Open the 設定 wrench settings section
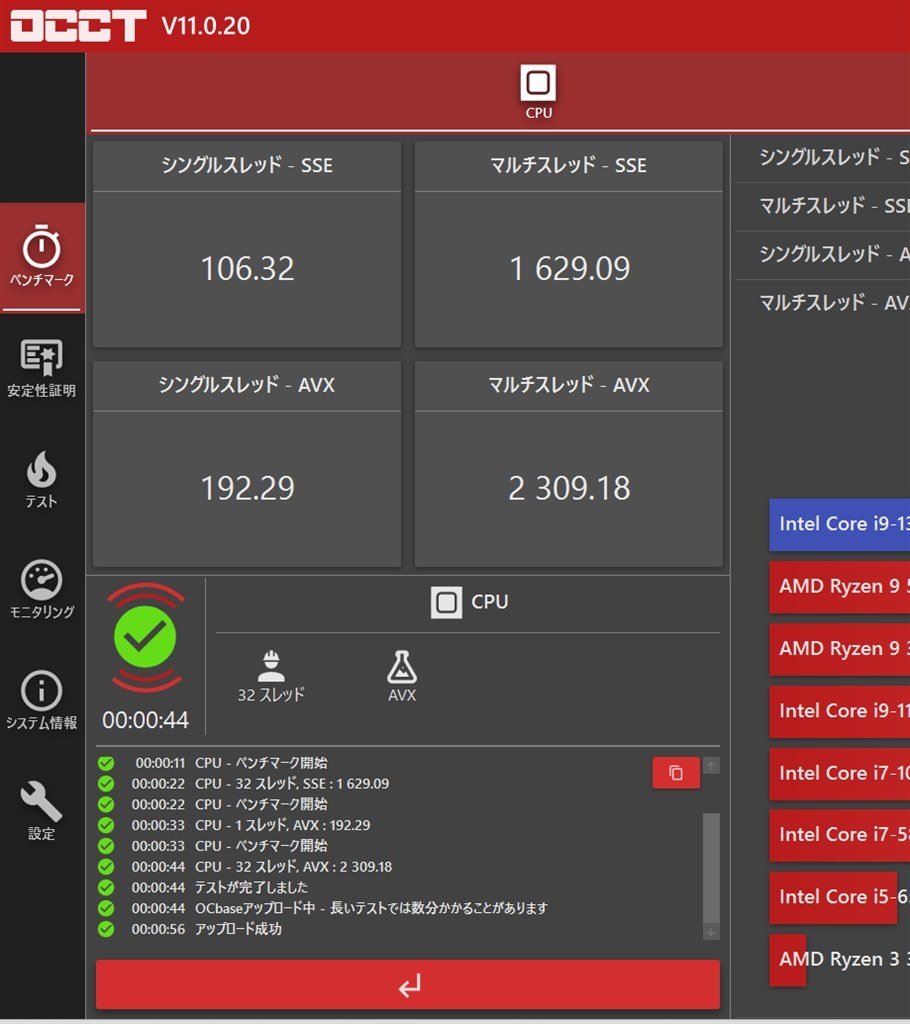This screenshot has height=1024, width=910. point(42,811)
